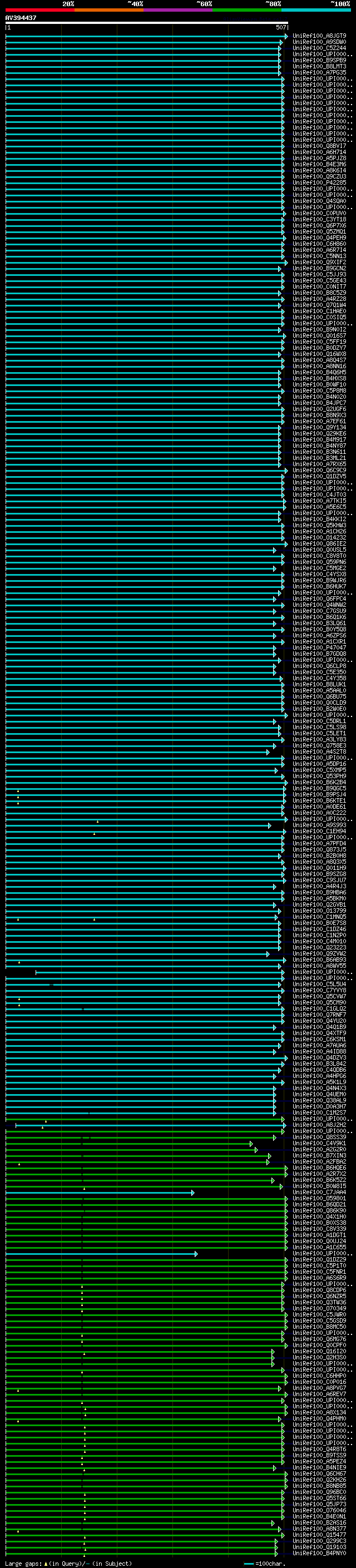Open hit UniRef100_C5Z244
The width and height of the screenshot is (356, 1568).
point(319,48)
